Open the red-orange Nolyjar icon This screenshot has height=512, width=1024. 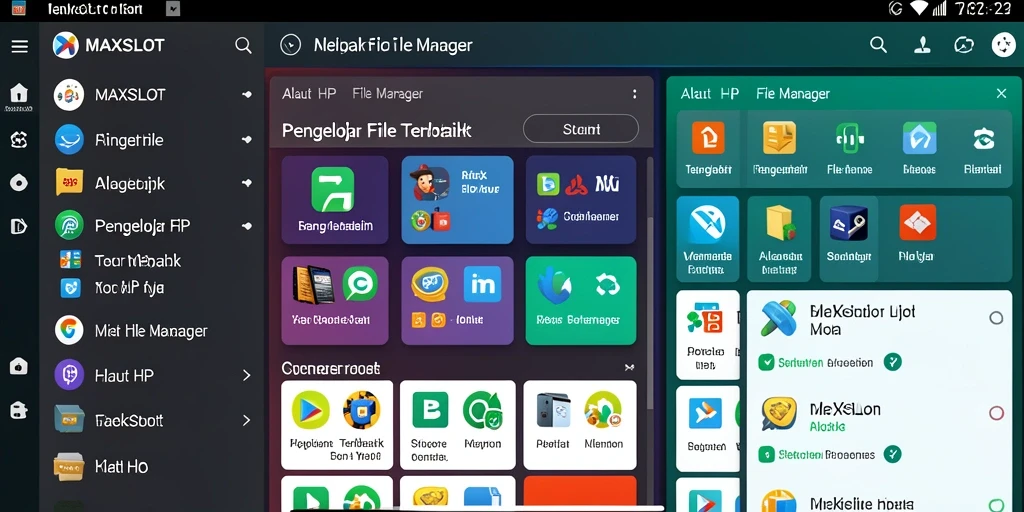click(918, 223)
